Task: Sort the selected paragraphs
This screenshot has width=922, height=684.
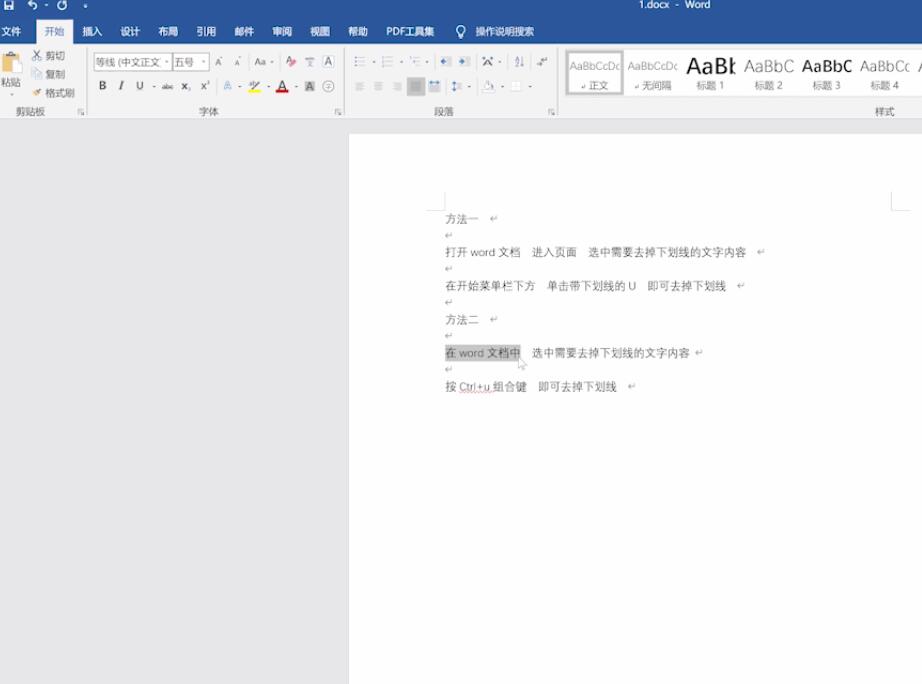Action: click(519, 61)
